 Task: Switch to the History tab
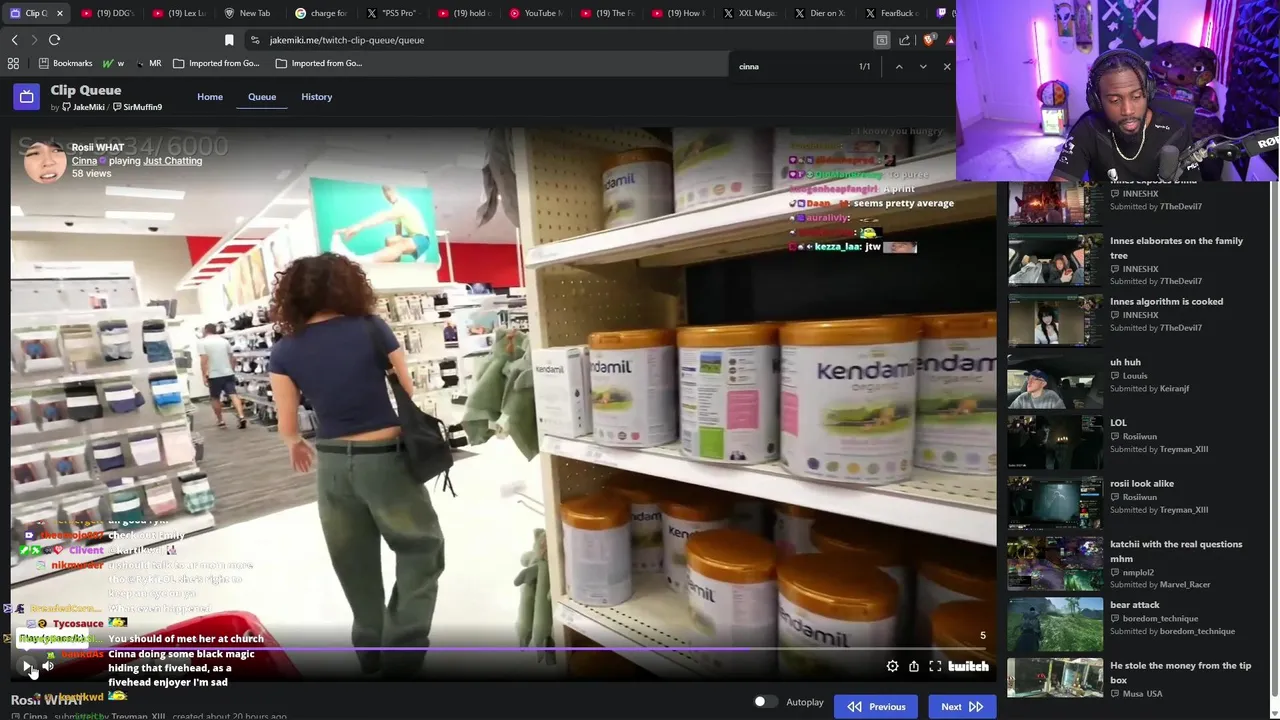click(x=316, y=97)
